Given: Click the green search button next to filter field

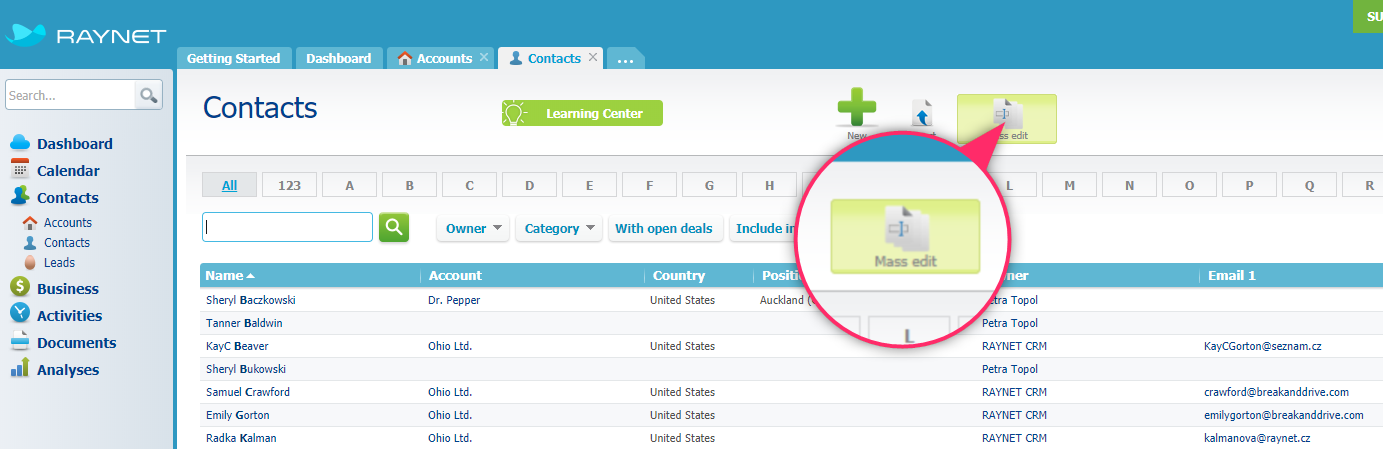Looking at the screenshot, I should (394, 227).
